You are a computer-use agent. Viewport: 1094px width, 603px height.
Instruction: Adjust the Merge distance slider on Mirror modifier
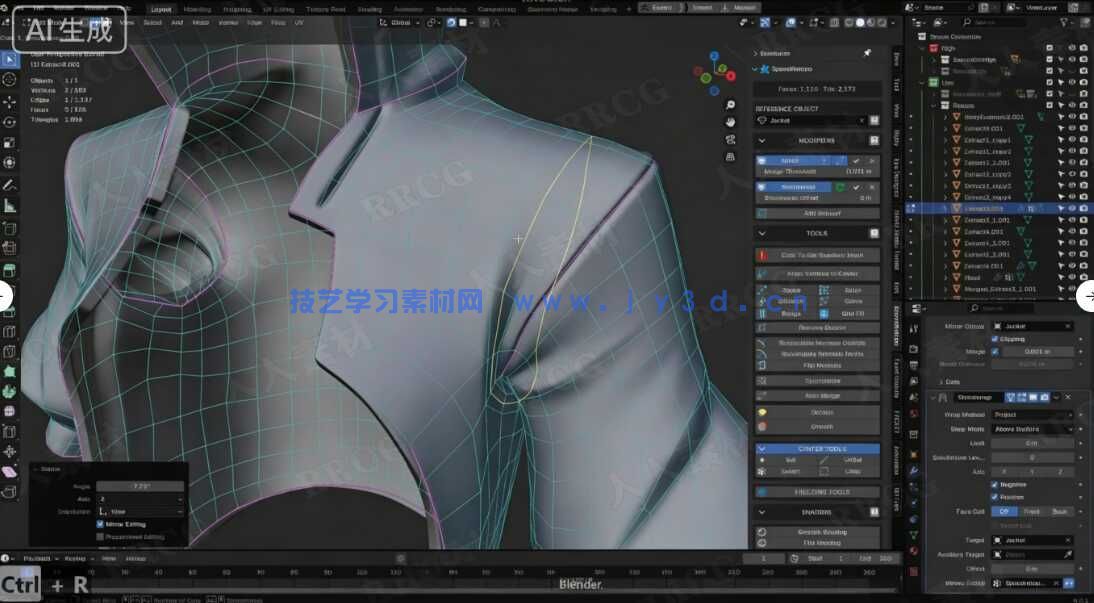[x=1037, y=351]
